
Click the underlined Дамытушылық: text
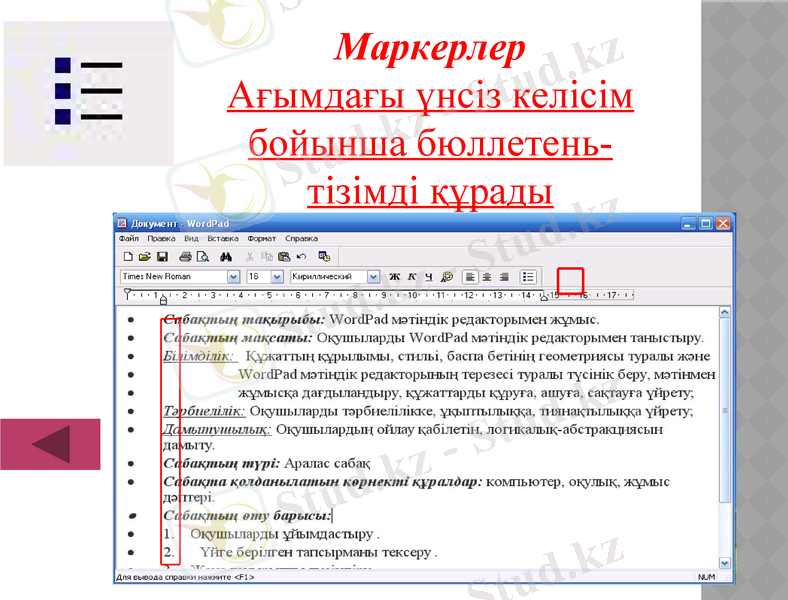pyautogui.click(x=217, y=430)
